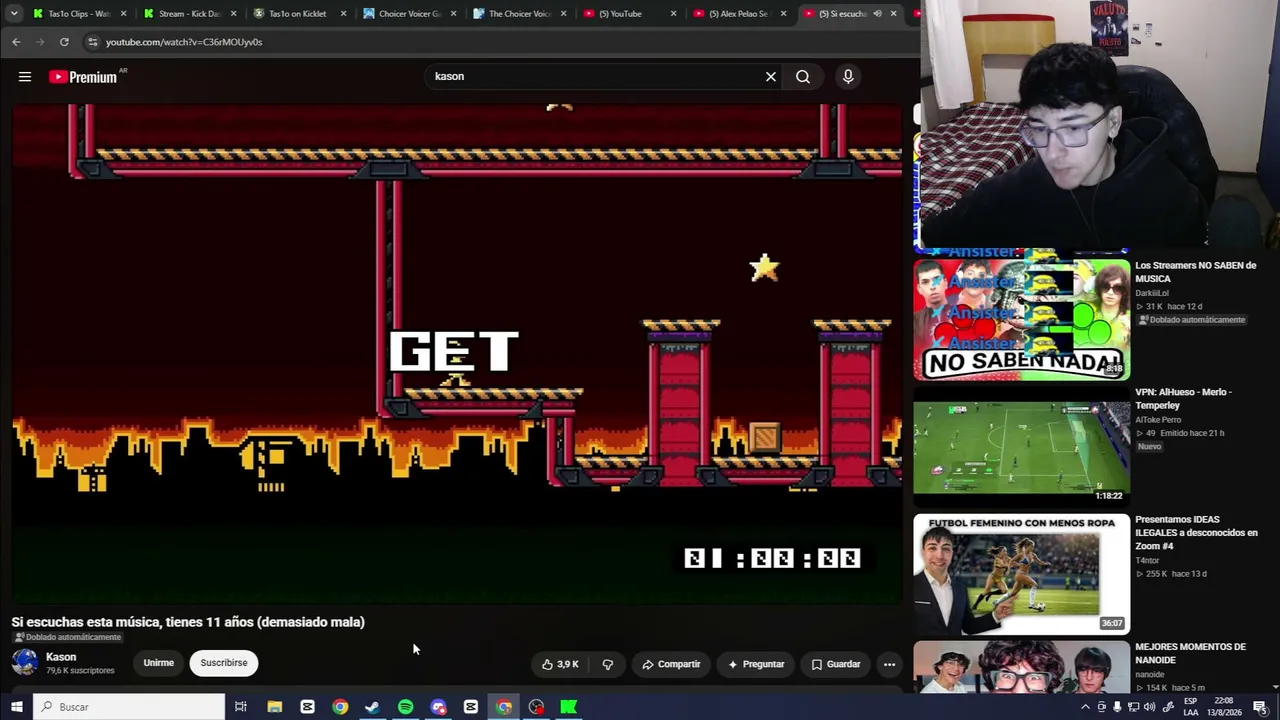Open 'FUTBOL FEMENINO CON MENOS ROPA' thumbnail
Image resolution: width=1280 pixels, height=720 pixels.
pos(1021,574)
